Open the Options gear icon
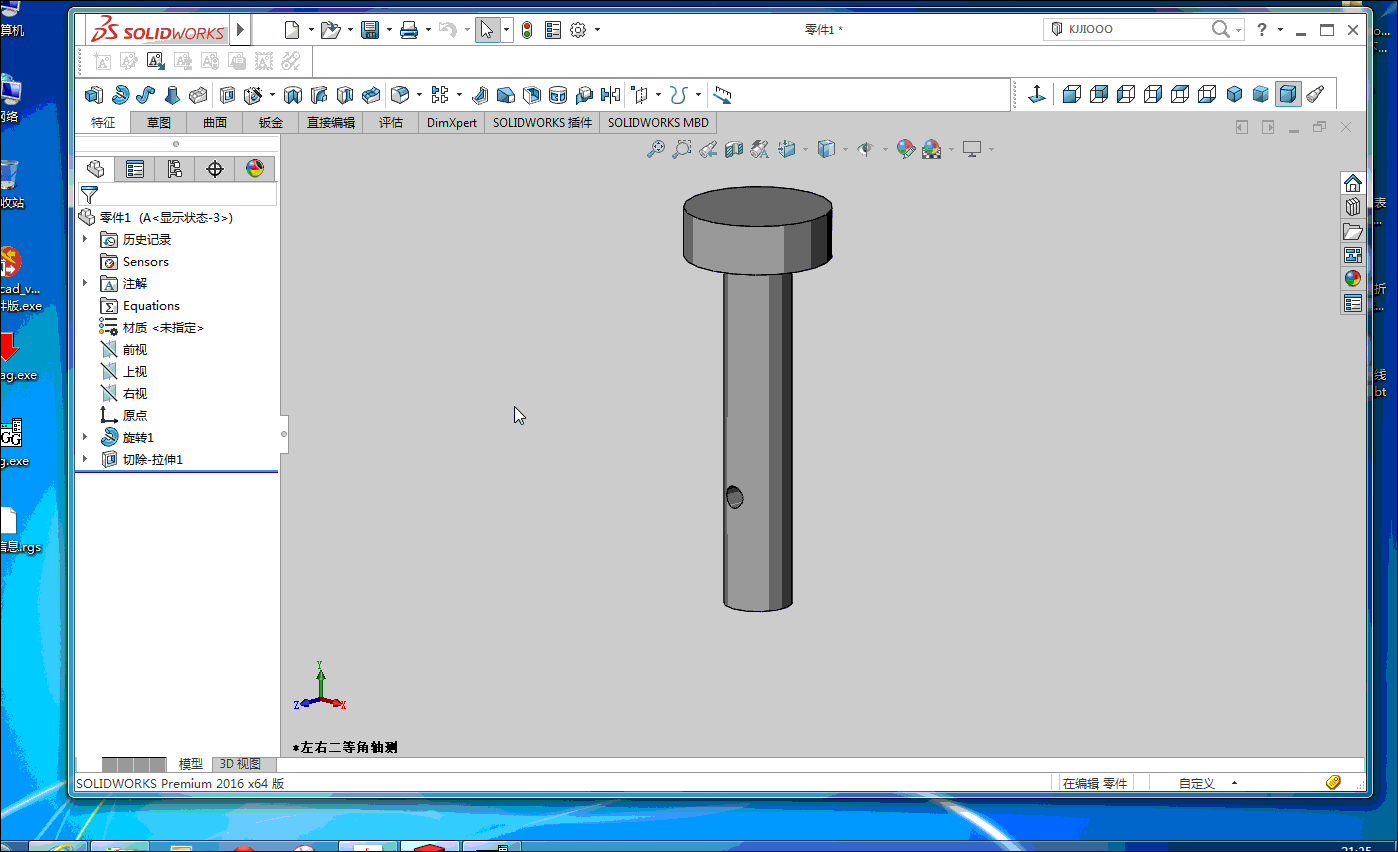Image resolution: width=1398 pixels, height=852 pixels. click(x=578, y=30)
